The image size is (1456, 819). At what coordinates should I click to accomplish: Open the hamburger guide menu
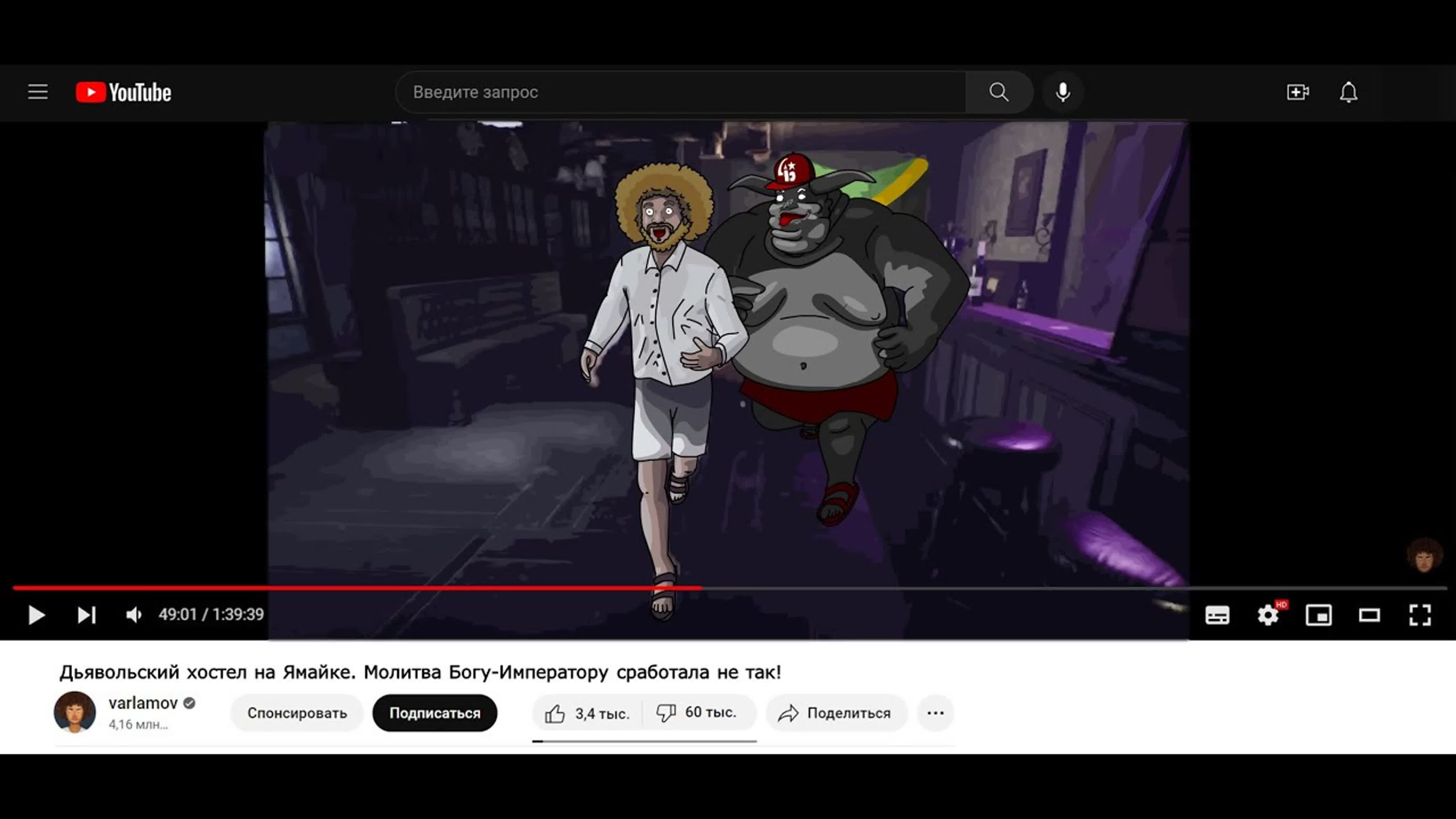38,92
